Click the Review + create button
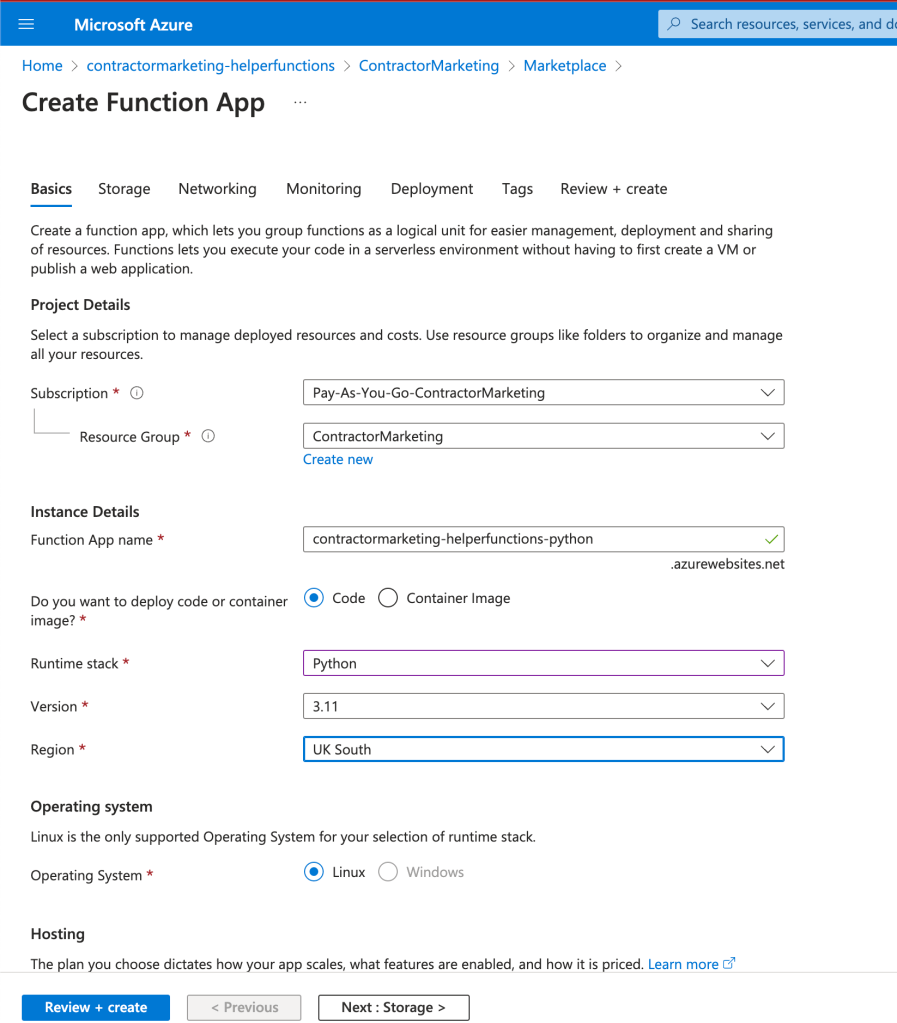 point(96,1007)
